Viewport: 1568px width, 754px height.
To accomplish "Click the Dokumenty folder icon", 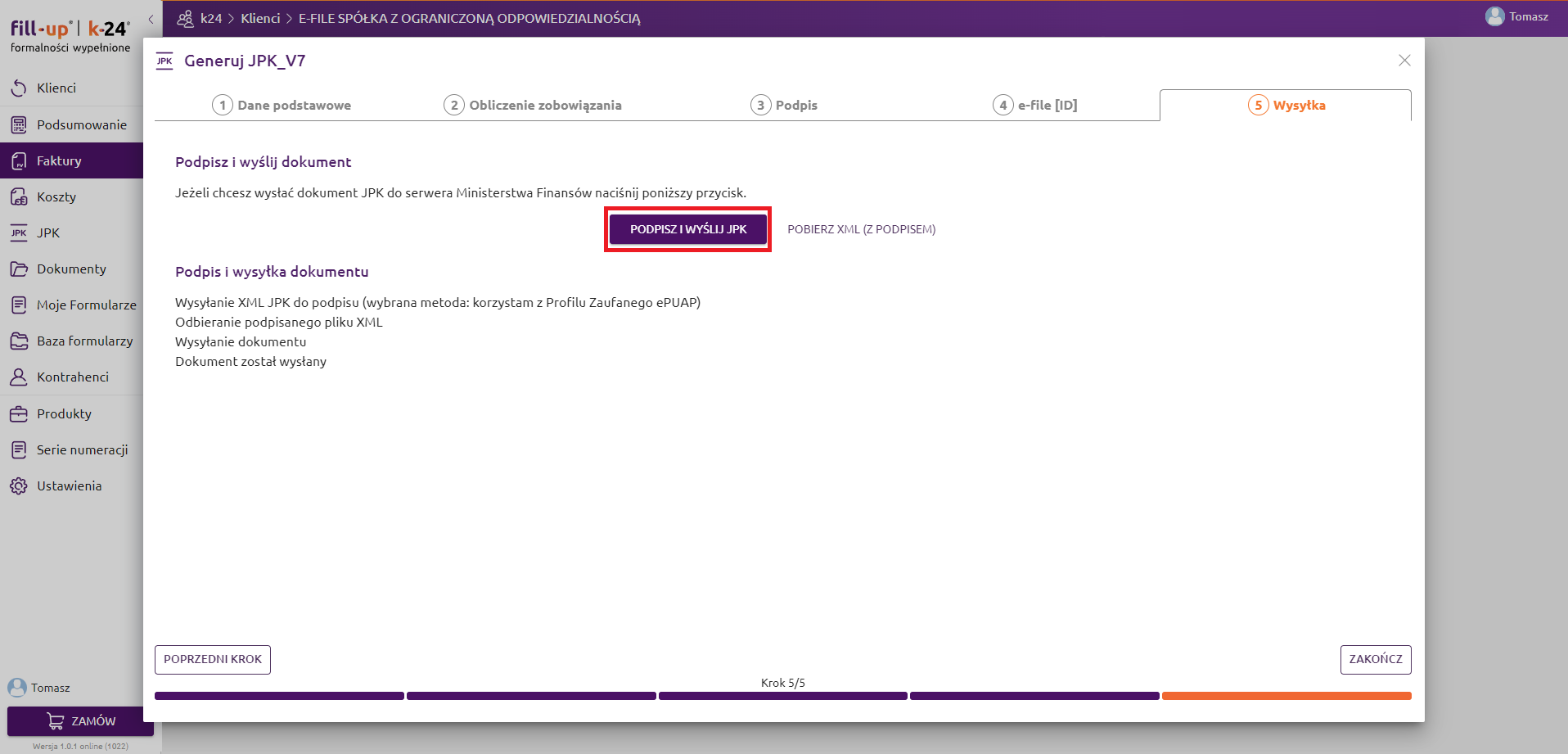I will pos(19,269).
